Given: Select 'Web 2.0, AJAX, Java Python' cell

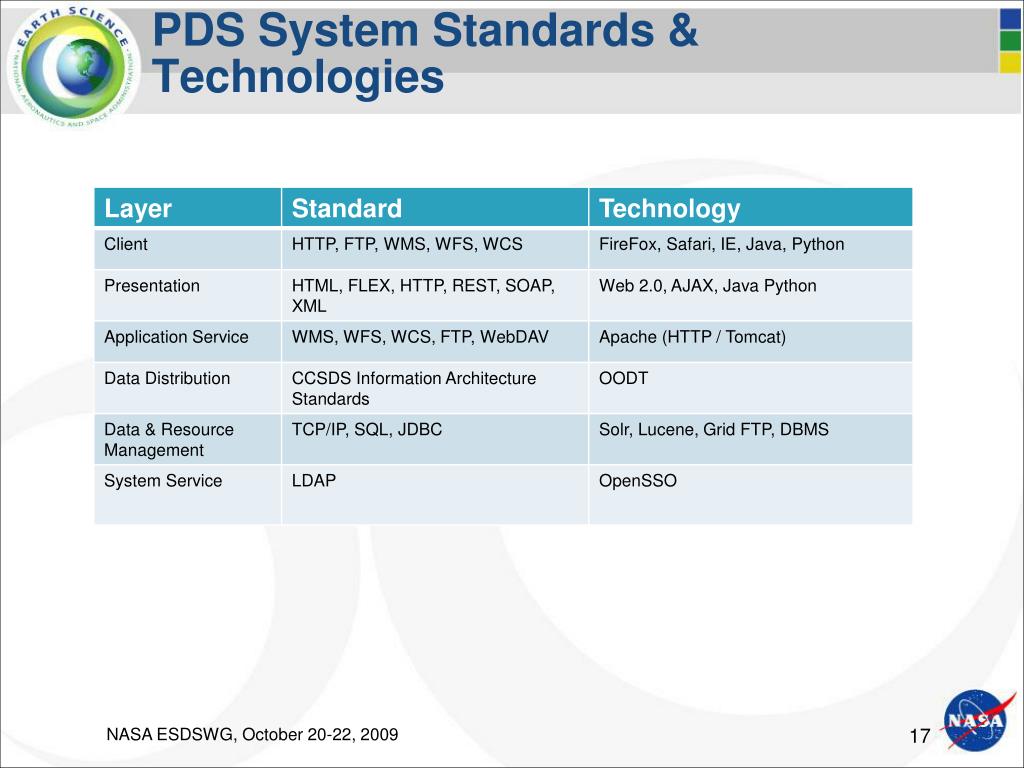Looking at the screenshot, I should (x=750, y=295).
